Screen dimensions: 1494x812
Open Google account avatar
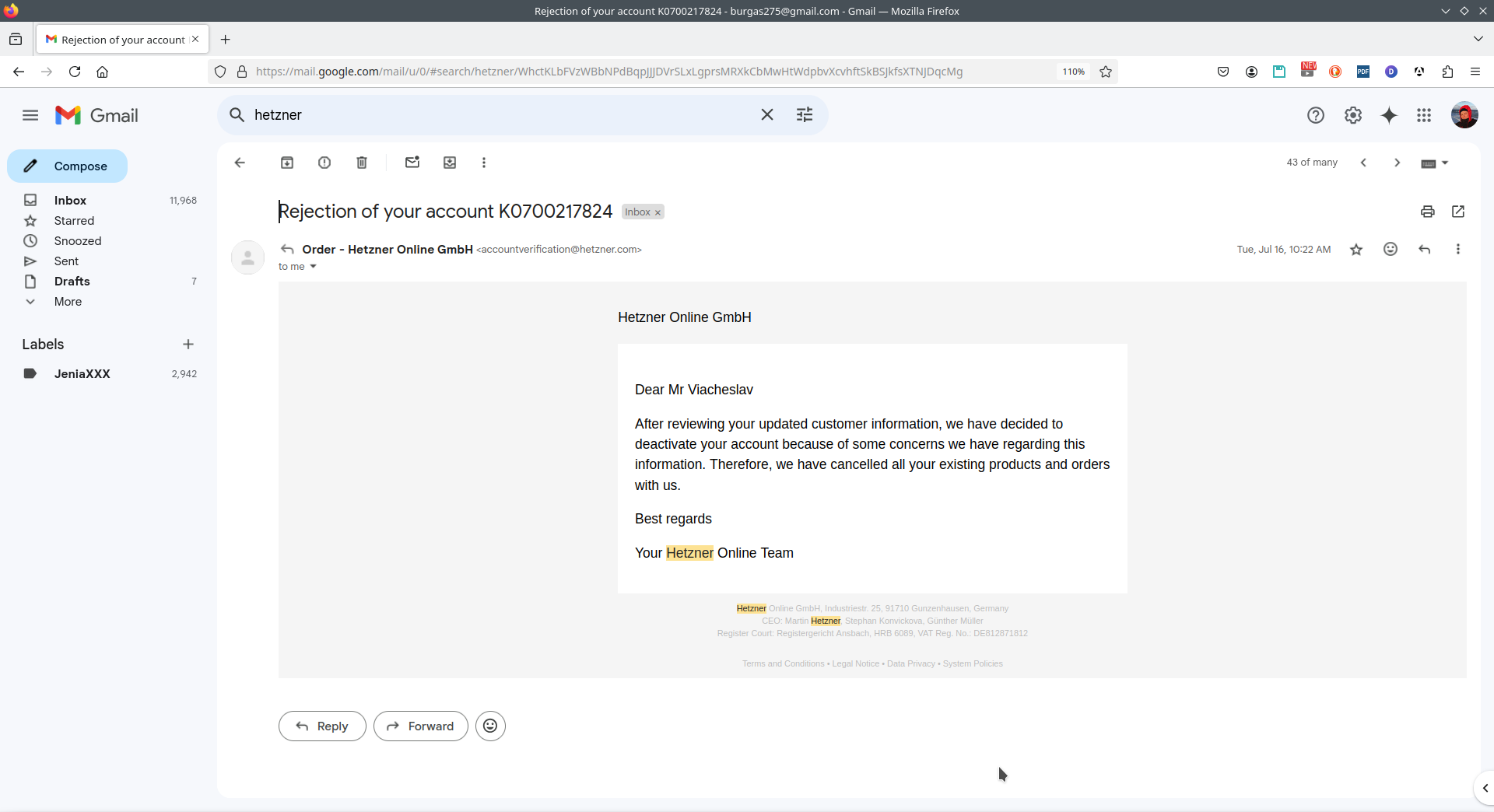coord(1464,115)
